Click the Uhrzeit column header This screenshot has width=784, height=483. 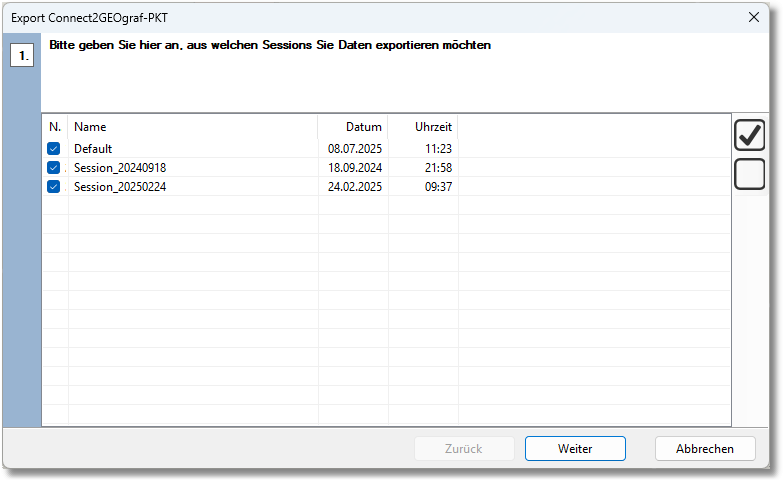(433, 127)
